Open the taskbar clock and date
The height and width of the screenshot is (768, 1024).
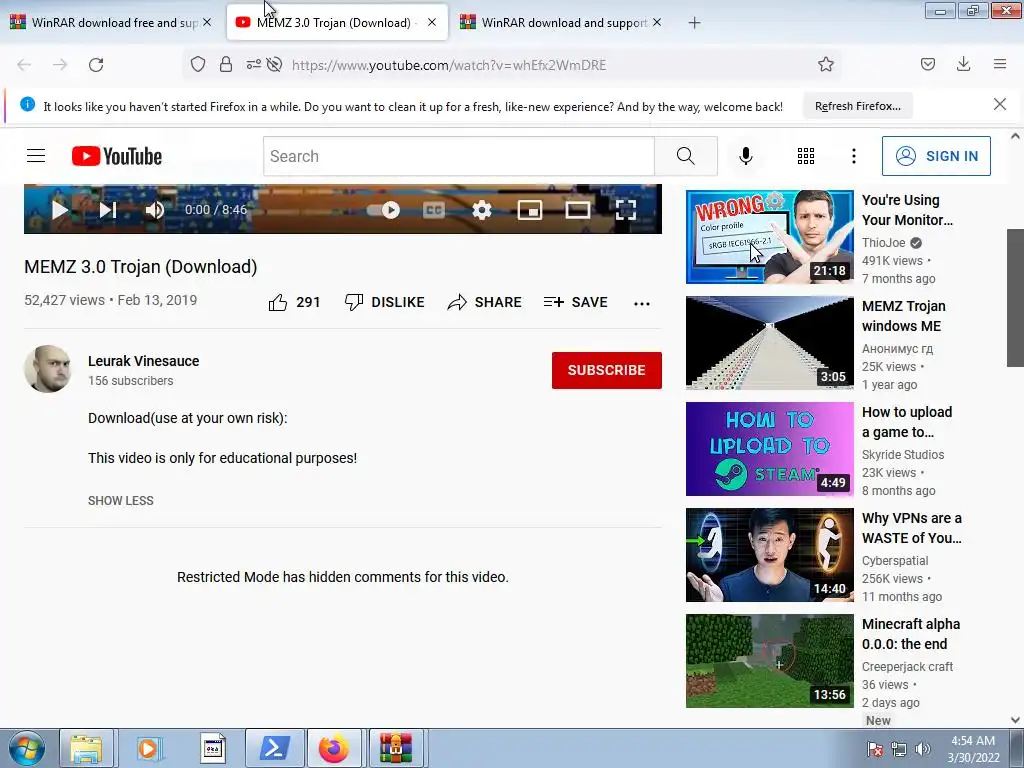tap(973, 749)
